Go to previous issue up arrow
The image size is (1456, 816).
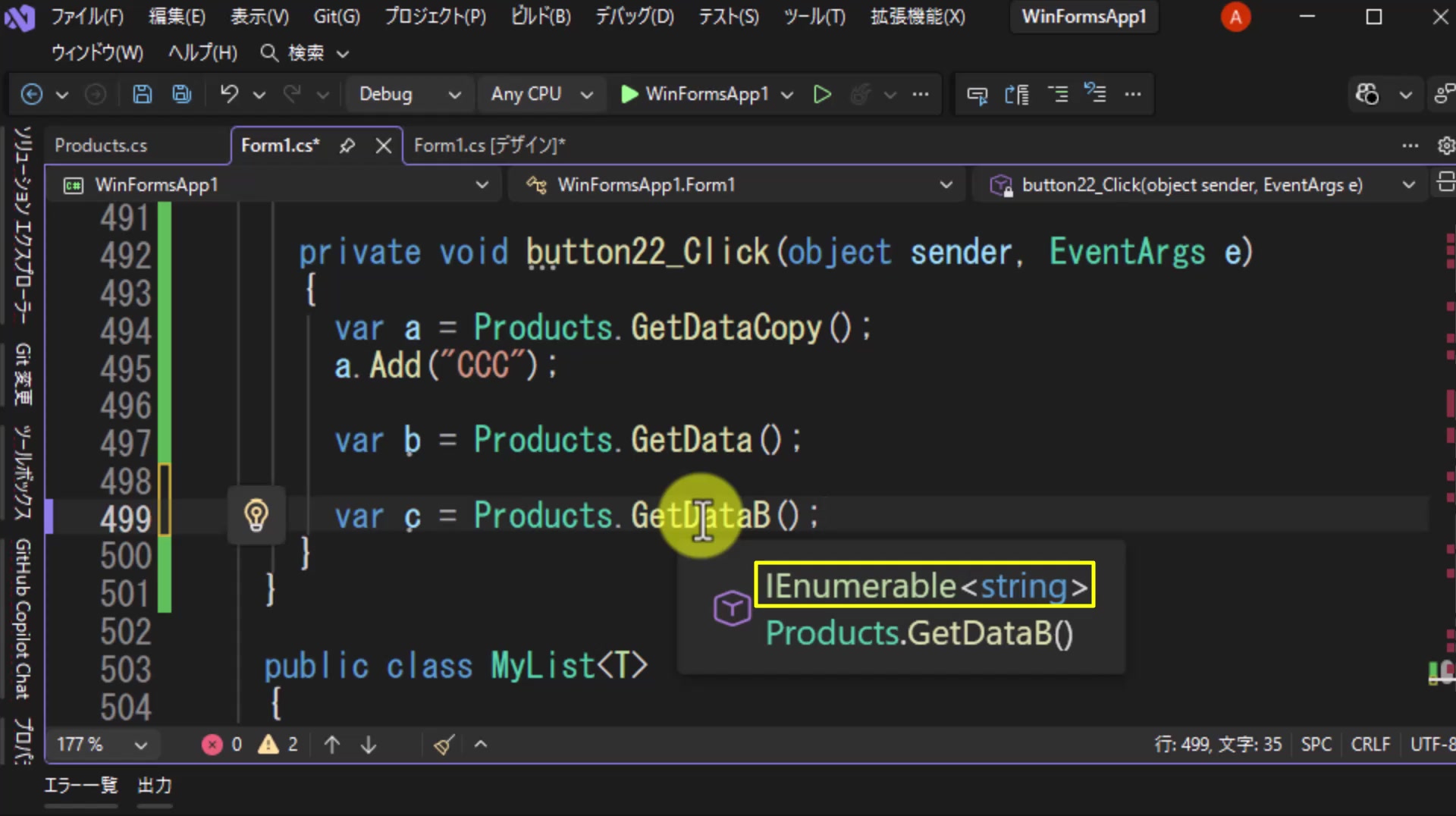click(331, 745)
